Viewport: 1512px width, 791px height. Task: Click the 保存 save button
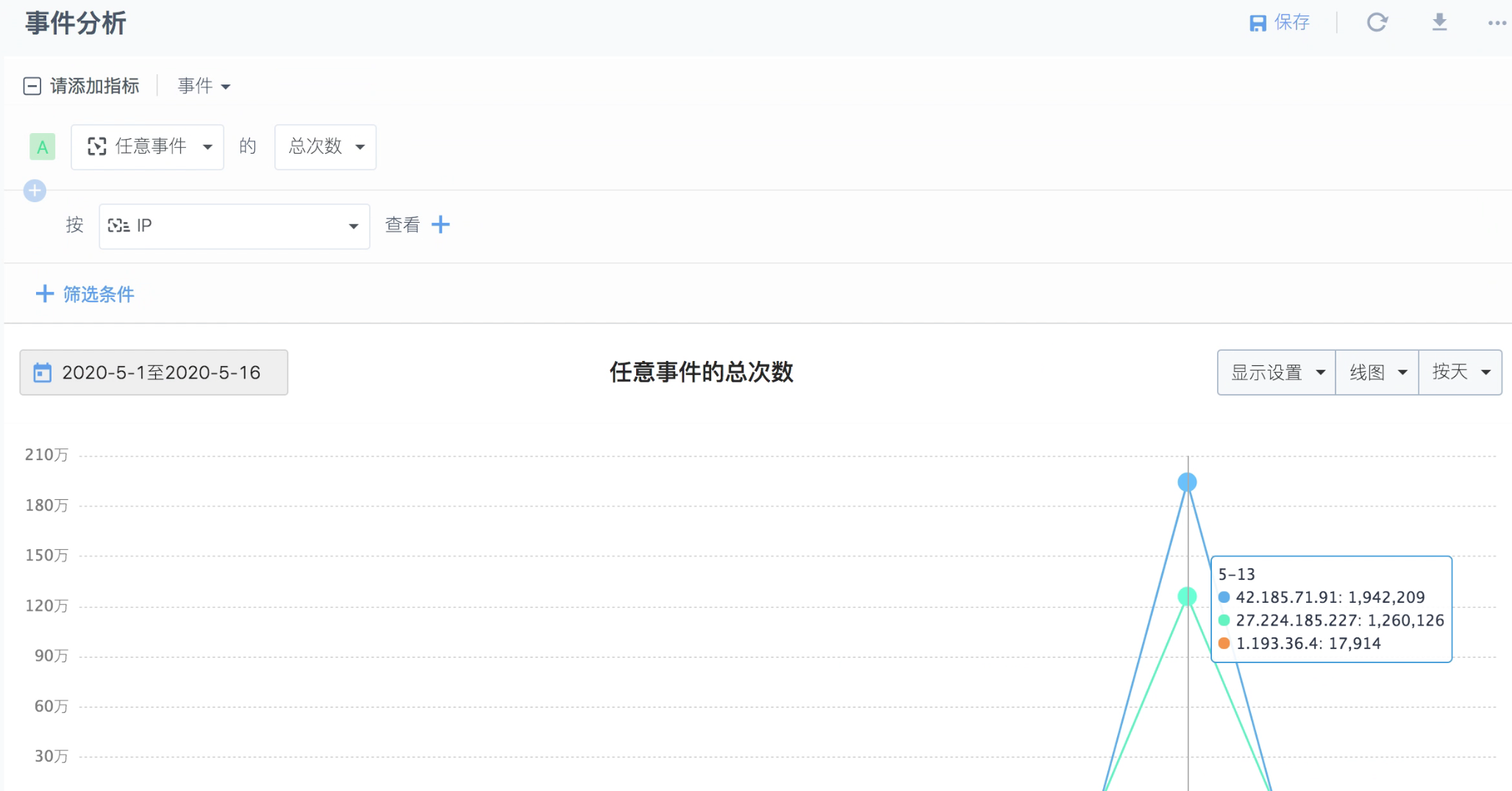coord(1280,23)
